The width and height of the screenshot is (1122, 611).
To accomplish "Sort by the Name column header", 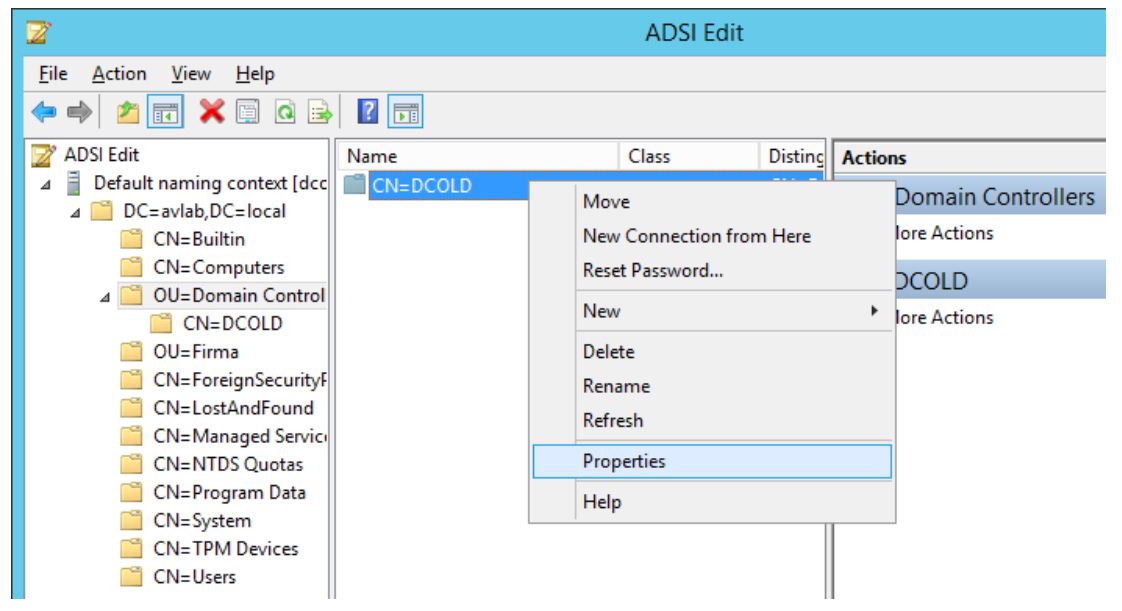I will point(478,156).
